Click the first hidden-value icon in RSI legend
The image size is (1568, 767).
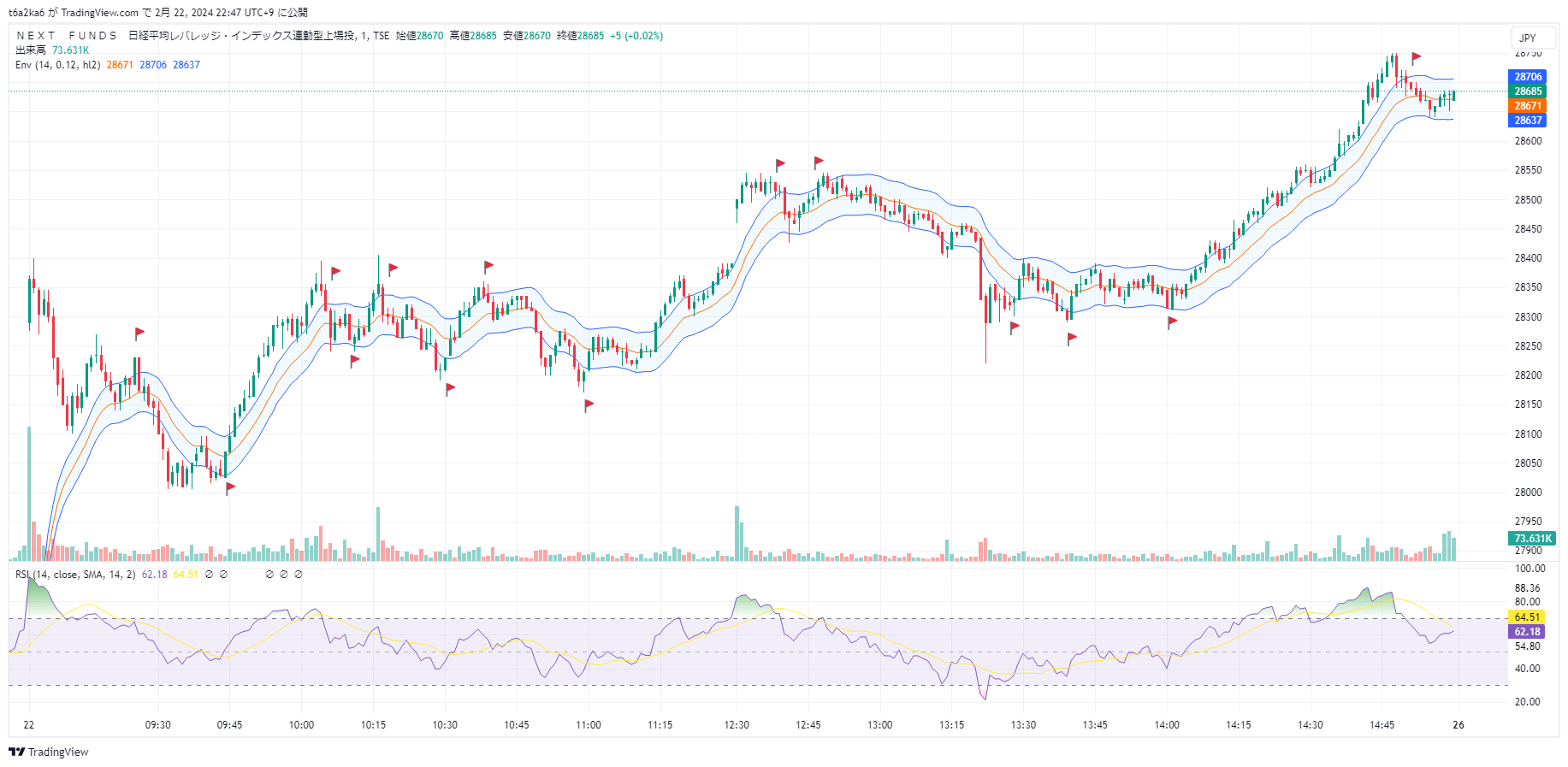pos(210,575)
